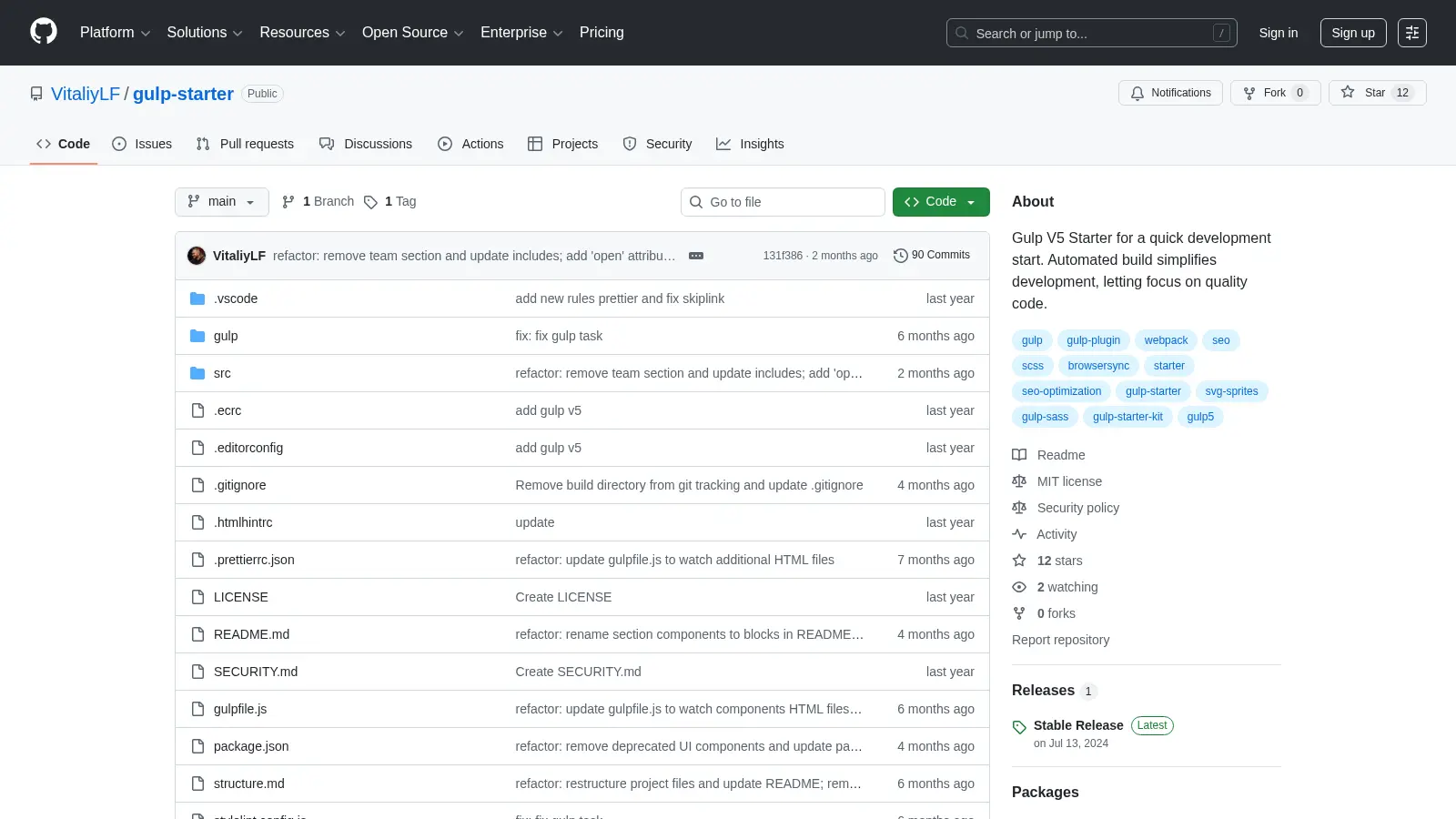Click the scale icon beside Security policy

(1019, 508)
